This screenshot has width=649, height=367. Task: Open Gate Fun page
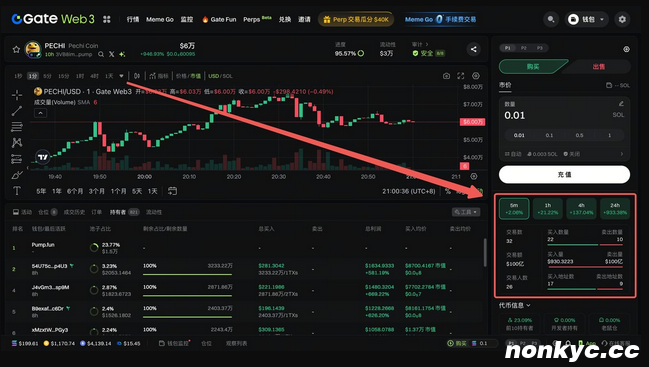coord(219,19)
